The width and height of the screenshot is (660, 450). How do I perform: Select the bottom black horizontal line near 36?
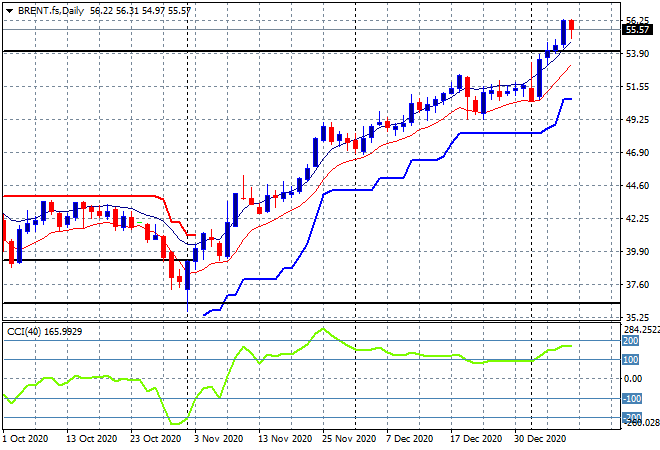point(300,303)
